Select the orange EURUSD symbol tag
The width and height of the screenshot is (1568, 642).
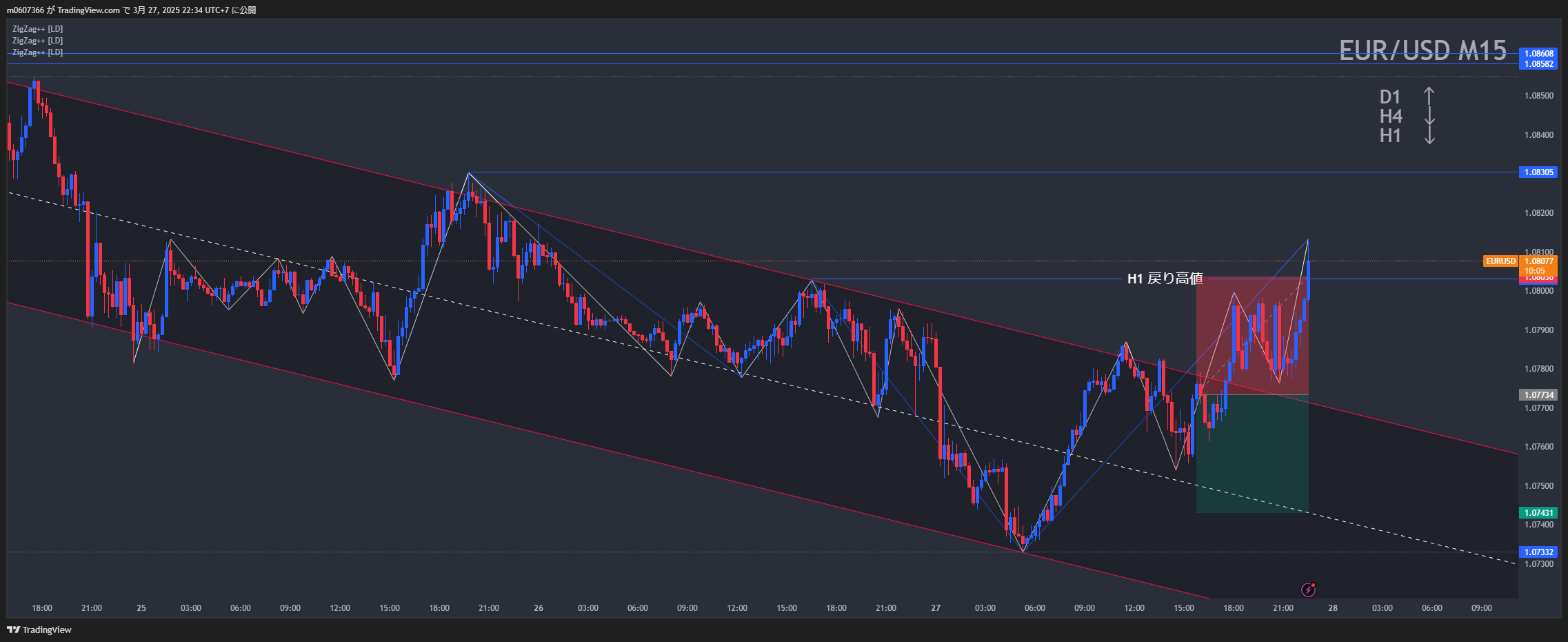(1500, 261)
